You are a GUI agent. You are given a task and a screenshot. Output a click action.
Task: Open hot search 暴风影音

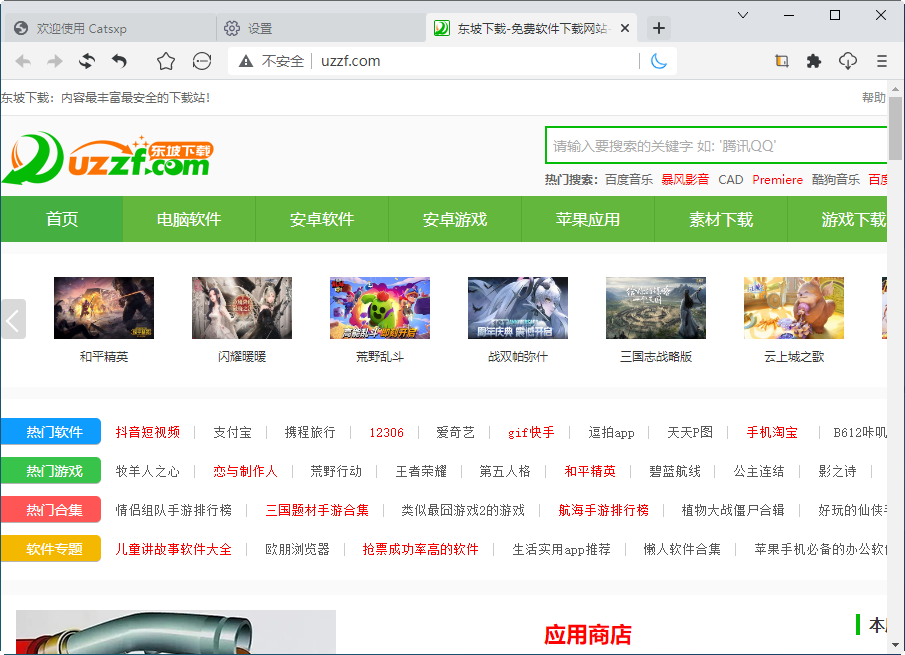(685, 179)
